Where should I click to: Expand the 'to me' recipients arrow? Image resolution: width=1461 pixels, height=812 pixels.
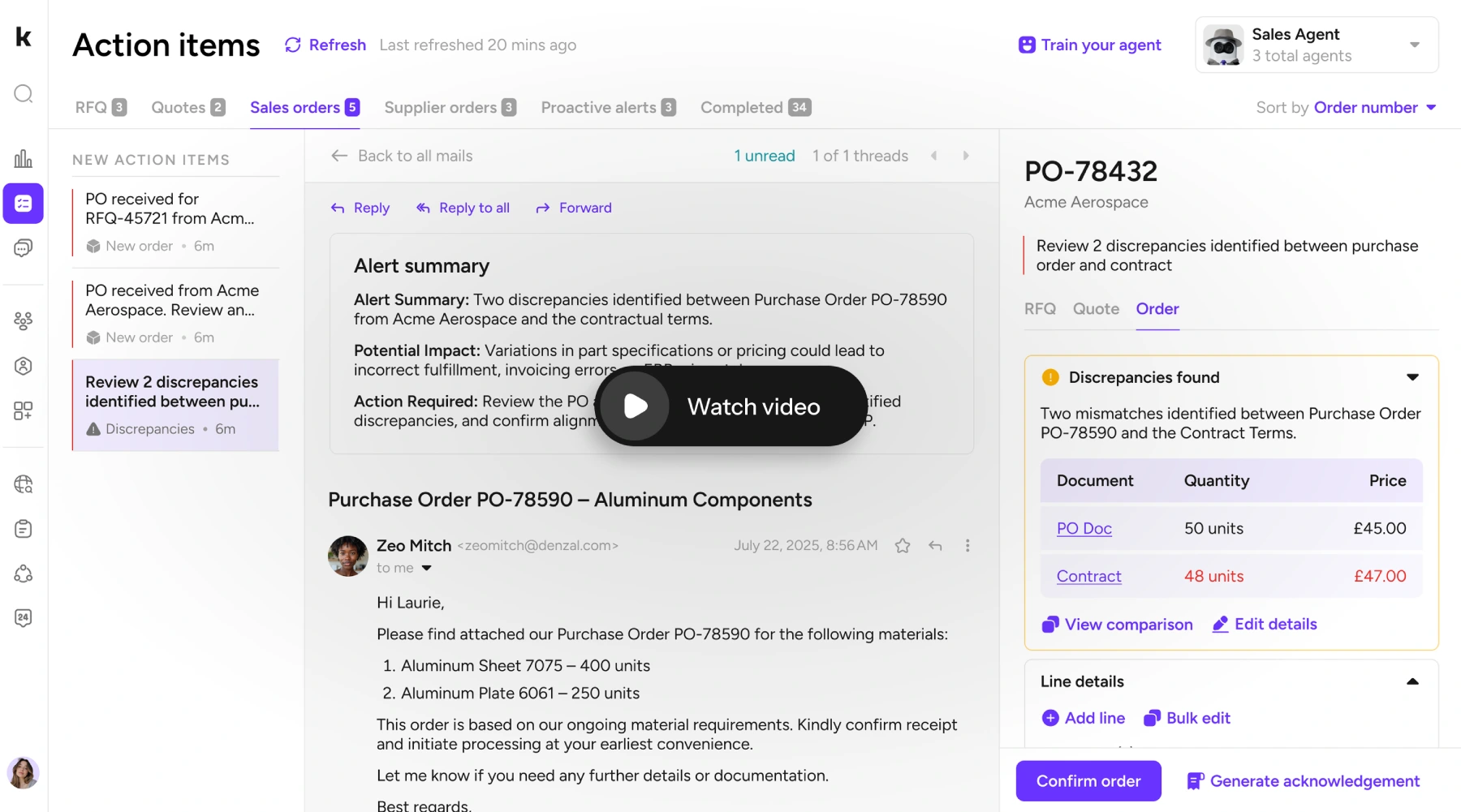coord(427,569)
